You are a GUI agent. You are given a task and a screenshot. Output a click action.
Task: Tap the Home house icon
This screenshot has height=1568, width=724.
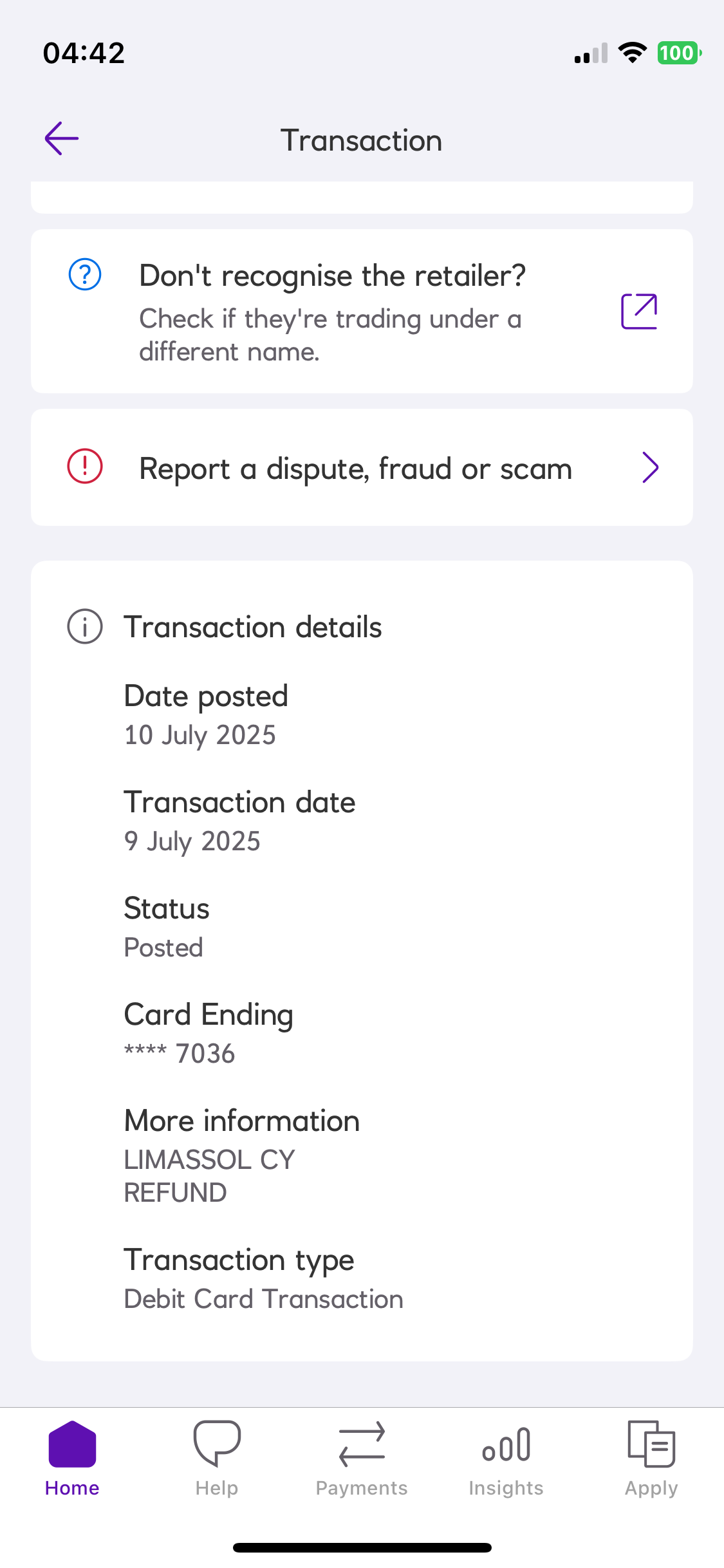click(x=72, y=1444)
